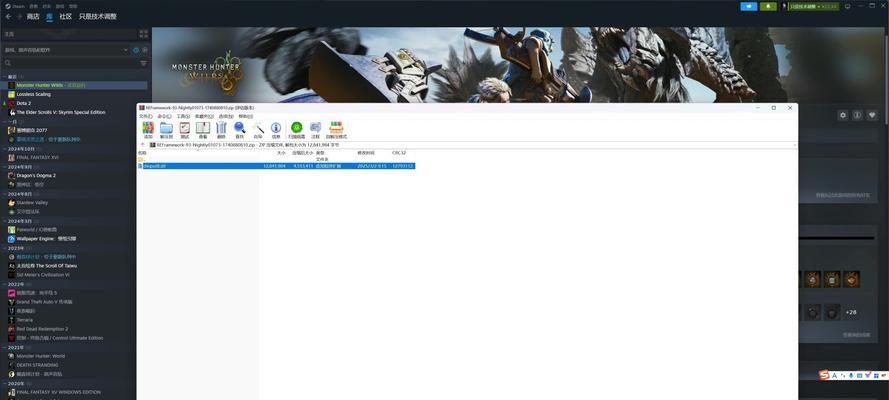Toggle the blue recent-activity sort icon in library filter
Screen dimensions: 889x400
pyautogui.click(x=136, y=50)
